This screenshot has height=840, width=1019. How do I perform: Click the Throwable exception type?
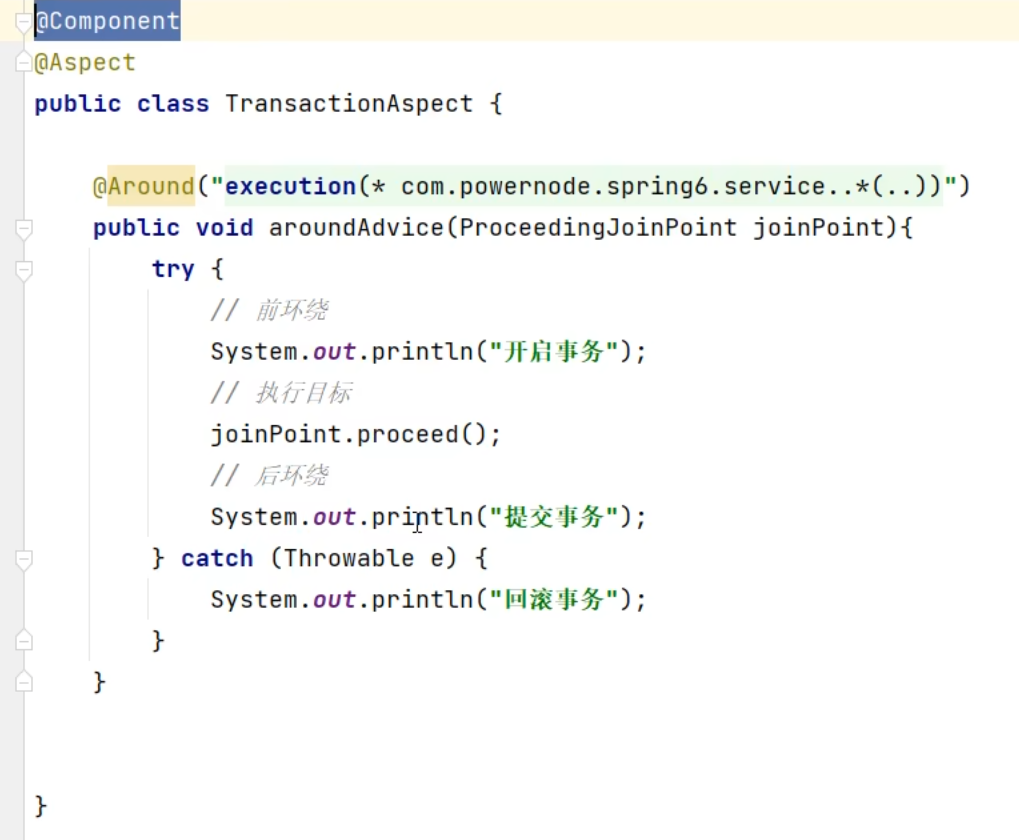click(348, 558)
